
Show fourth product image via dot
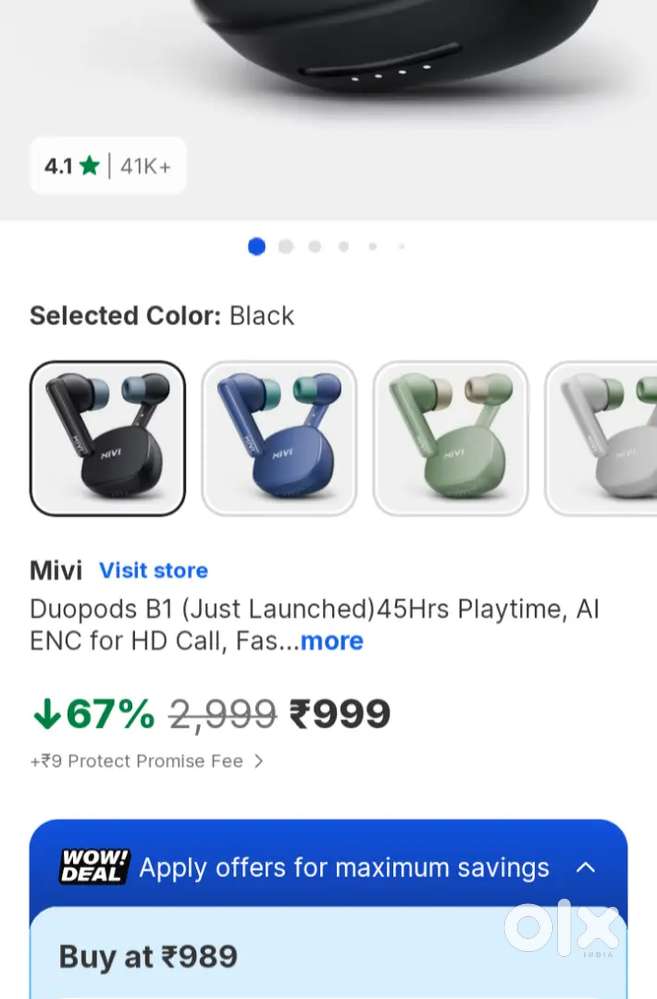click(344, 246)
